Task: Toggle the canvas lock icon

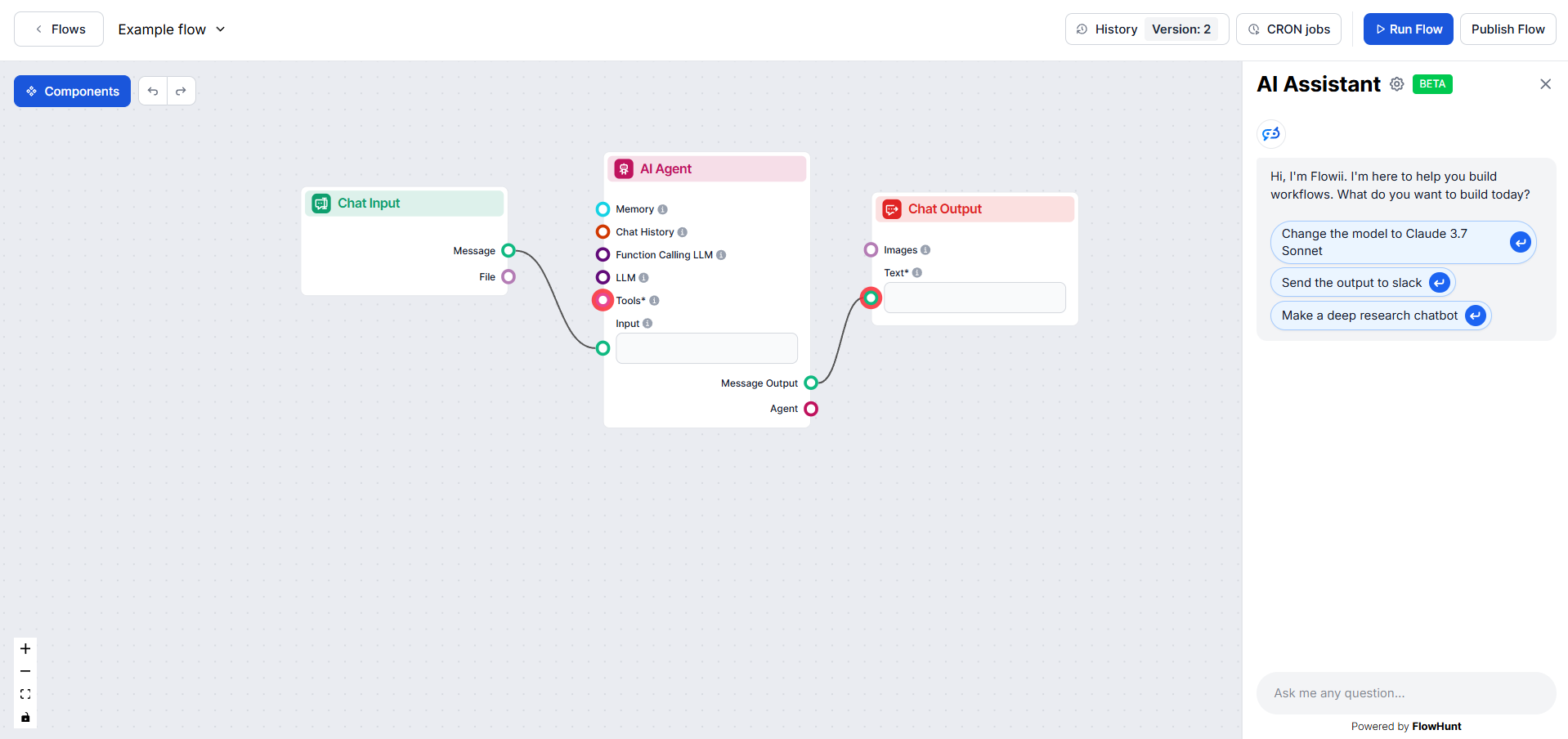Action: click(x=25, y=717)
